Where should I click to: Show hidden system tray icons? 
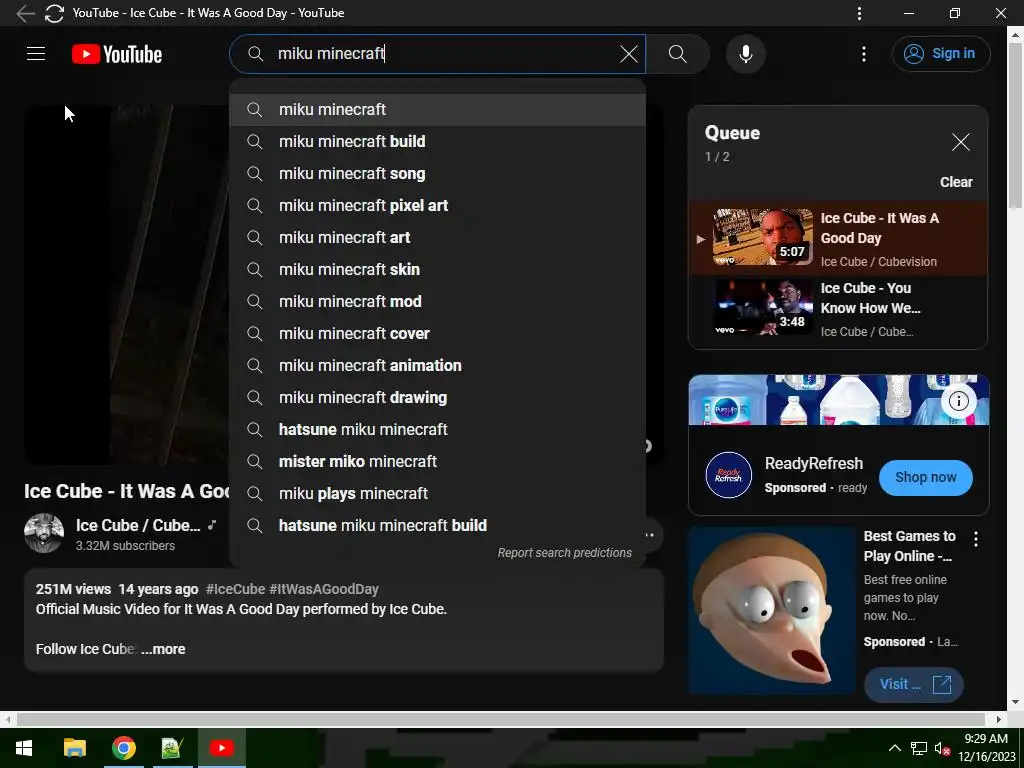click(895, 748)
